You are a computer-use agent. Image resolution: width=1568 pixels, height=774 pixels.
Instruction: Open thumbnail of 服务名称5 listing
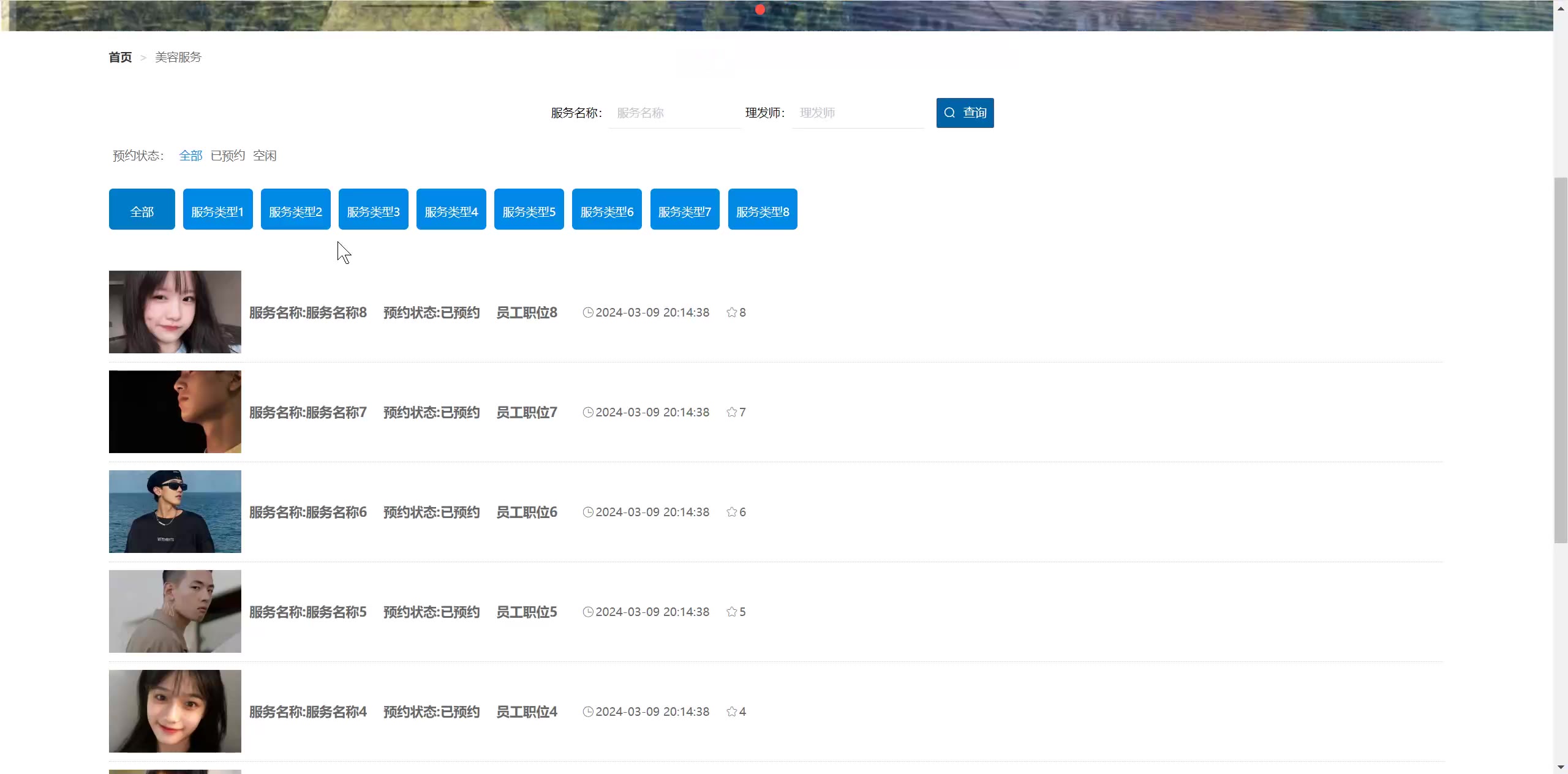tap(175, 611)
